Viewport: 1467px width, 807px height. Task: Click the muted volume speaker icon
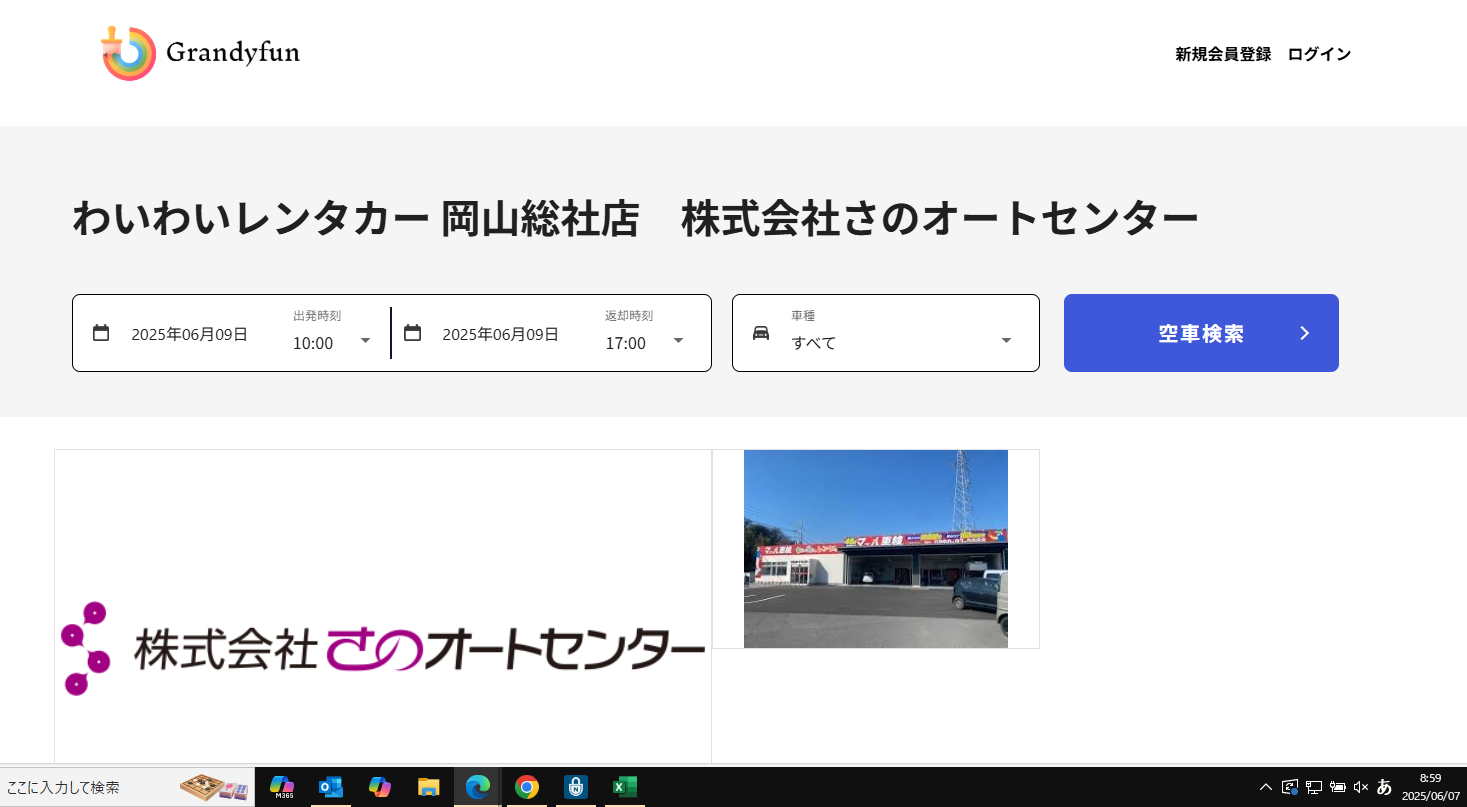1360,787
